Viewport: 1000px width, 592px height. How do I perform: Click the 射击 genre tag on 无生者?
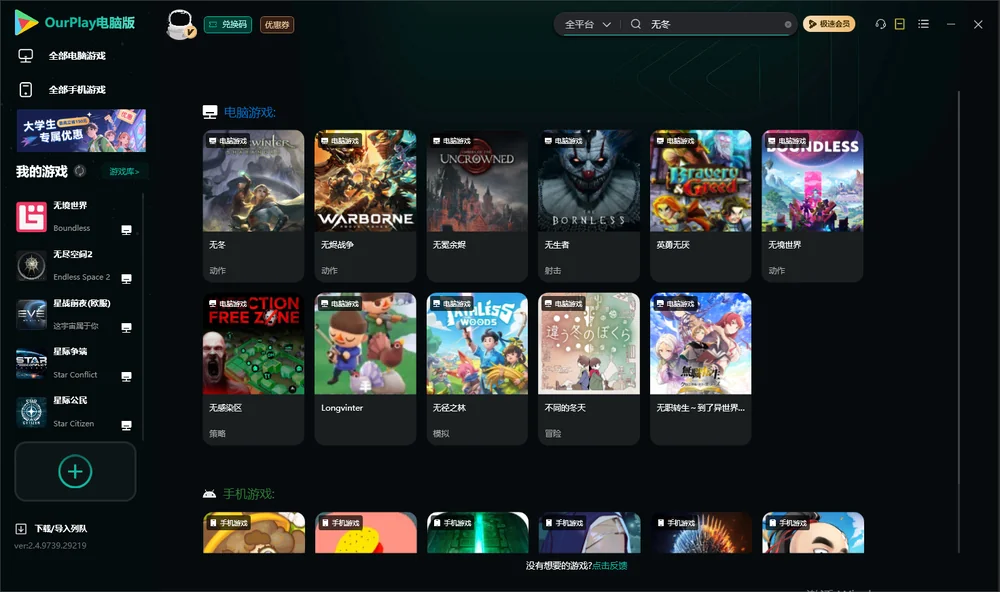tap(553, 270)
